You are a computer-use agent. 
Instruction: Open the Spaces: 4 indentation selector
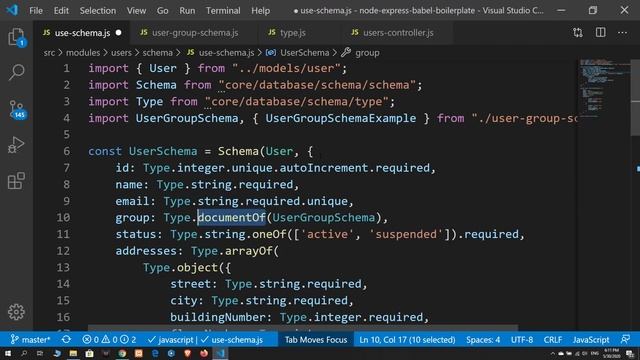pyautogui.click(x=483, y=340)
